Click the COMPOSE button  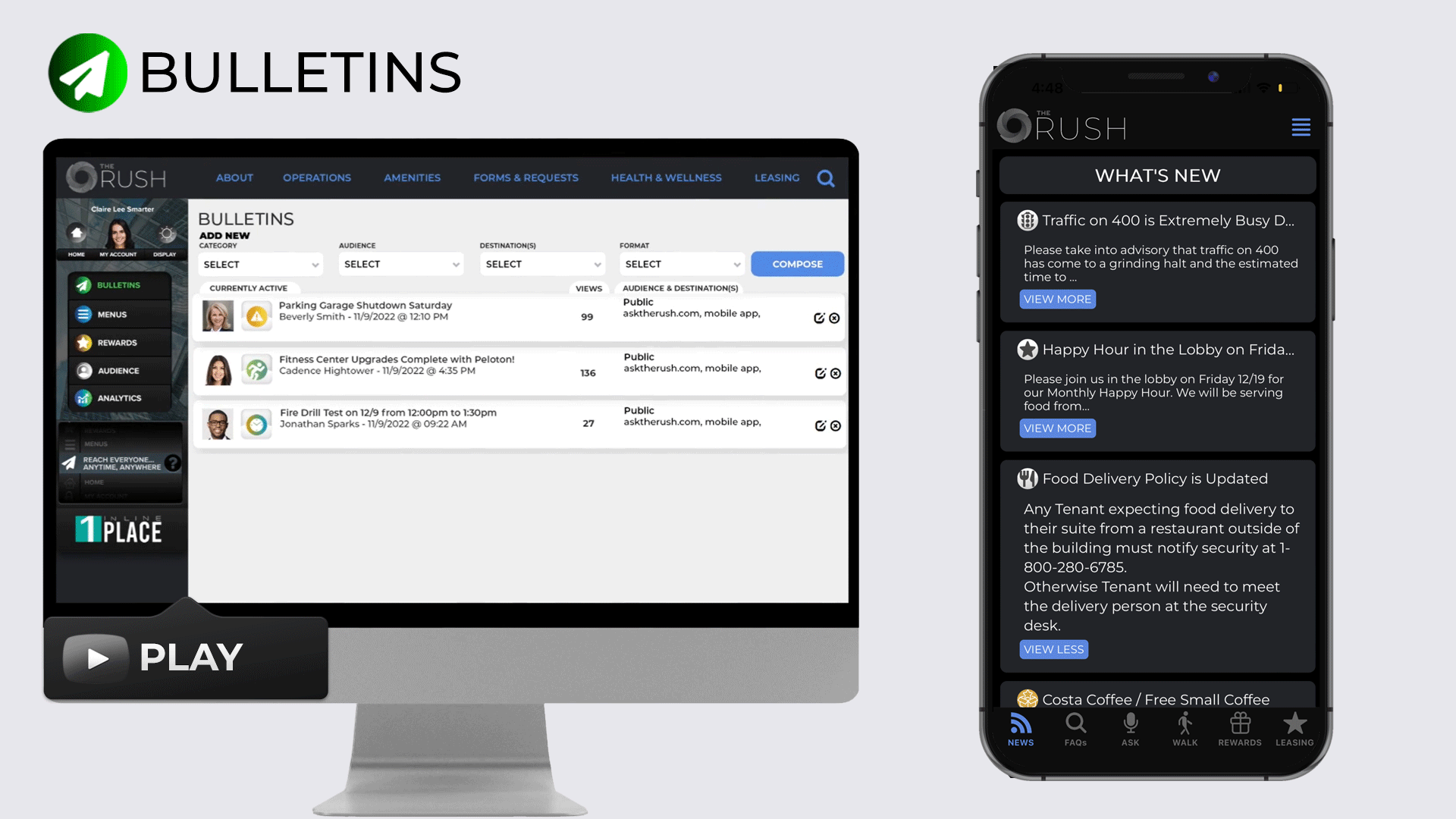797,264
